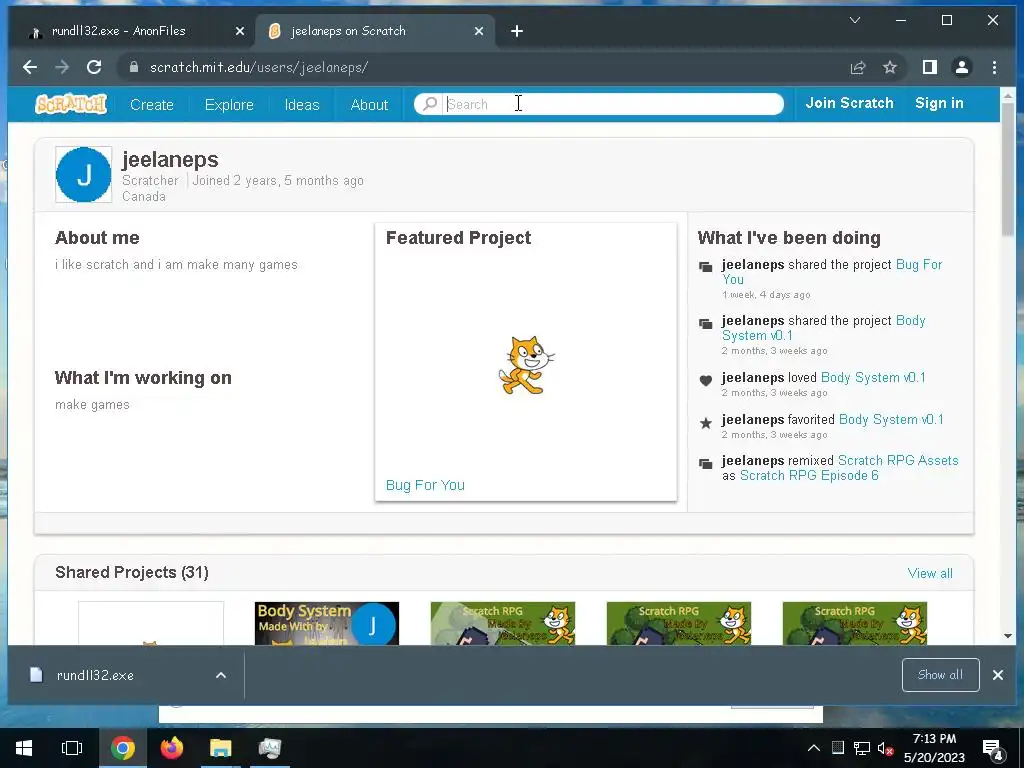Click the taskbar clock showing 7:13 PM
1024x768 pixels.
click(x=934, y=748)
